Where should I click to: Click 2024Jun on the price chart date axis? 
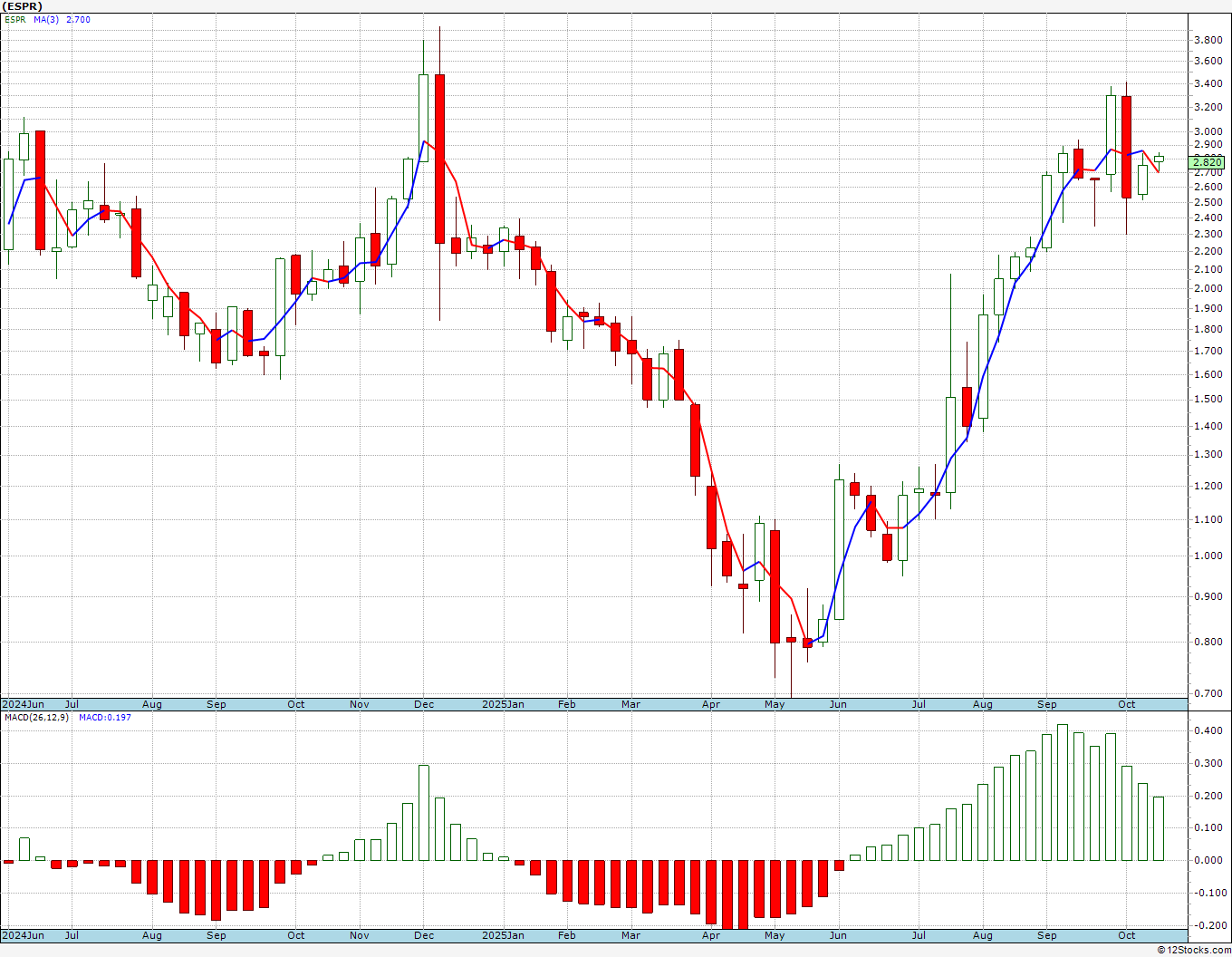[x=23, y=704]
